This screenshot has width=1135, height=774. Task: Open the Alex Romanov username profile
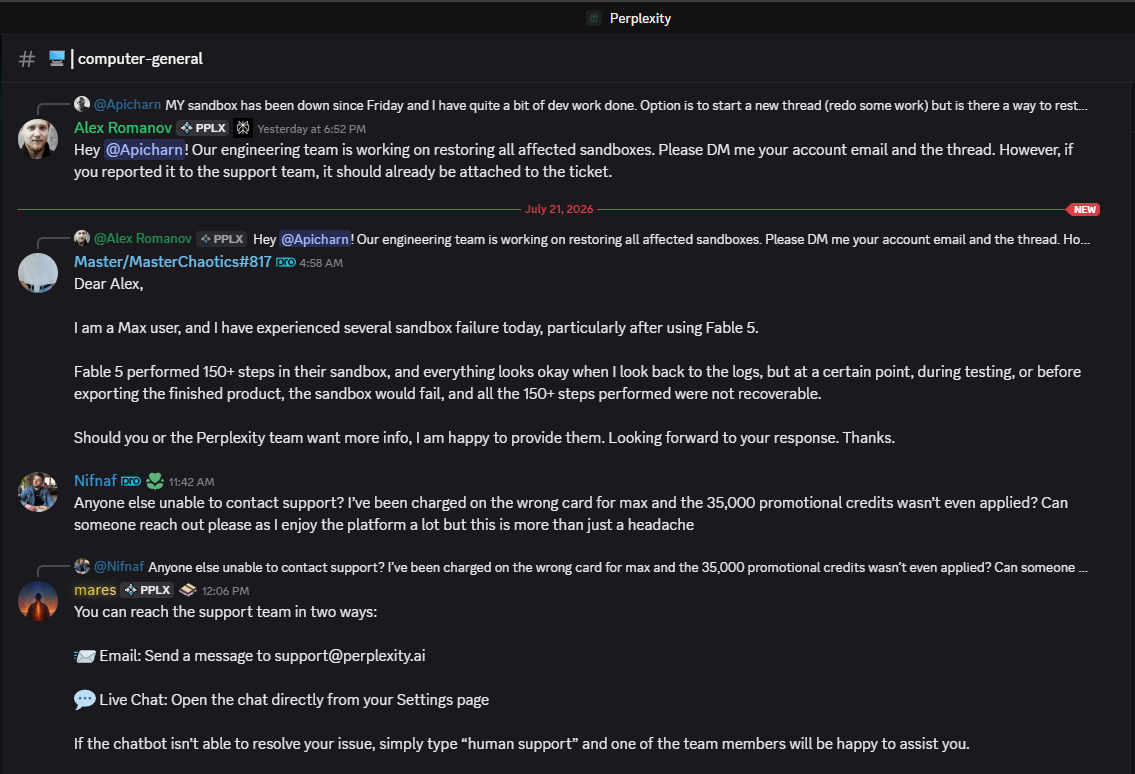point(122,128)
